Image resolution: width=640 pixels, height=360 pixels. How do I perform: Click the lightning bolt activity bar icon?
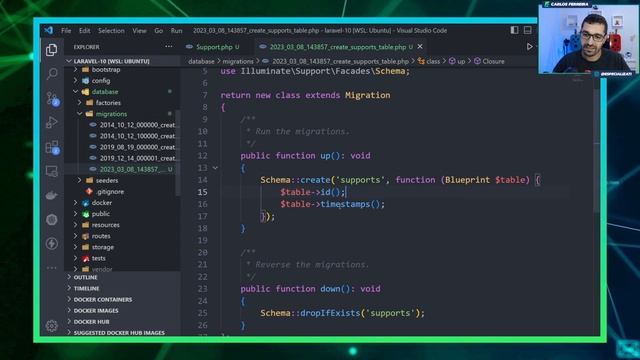[x=51, y=244]
